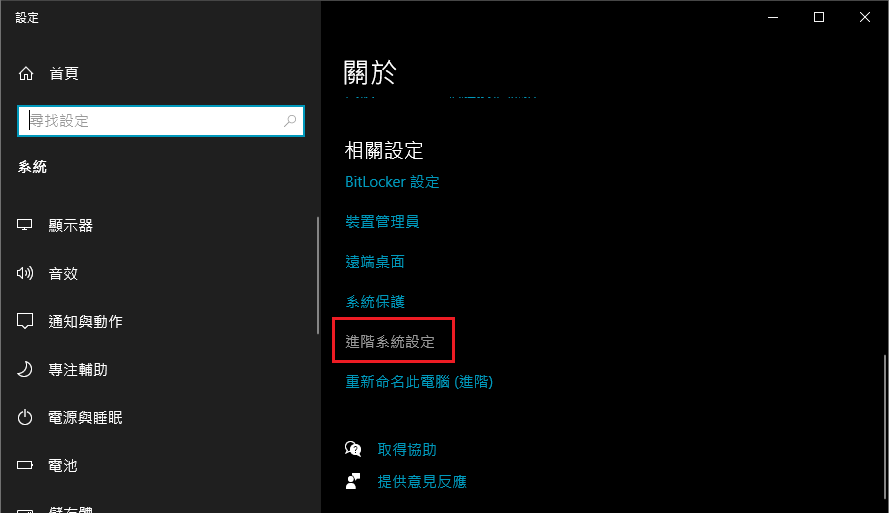The height and width of the screenshot is (513, 889).
Task: Focus the 尋找設定 search field
Action: 161,121
